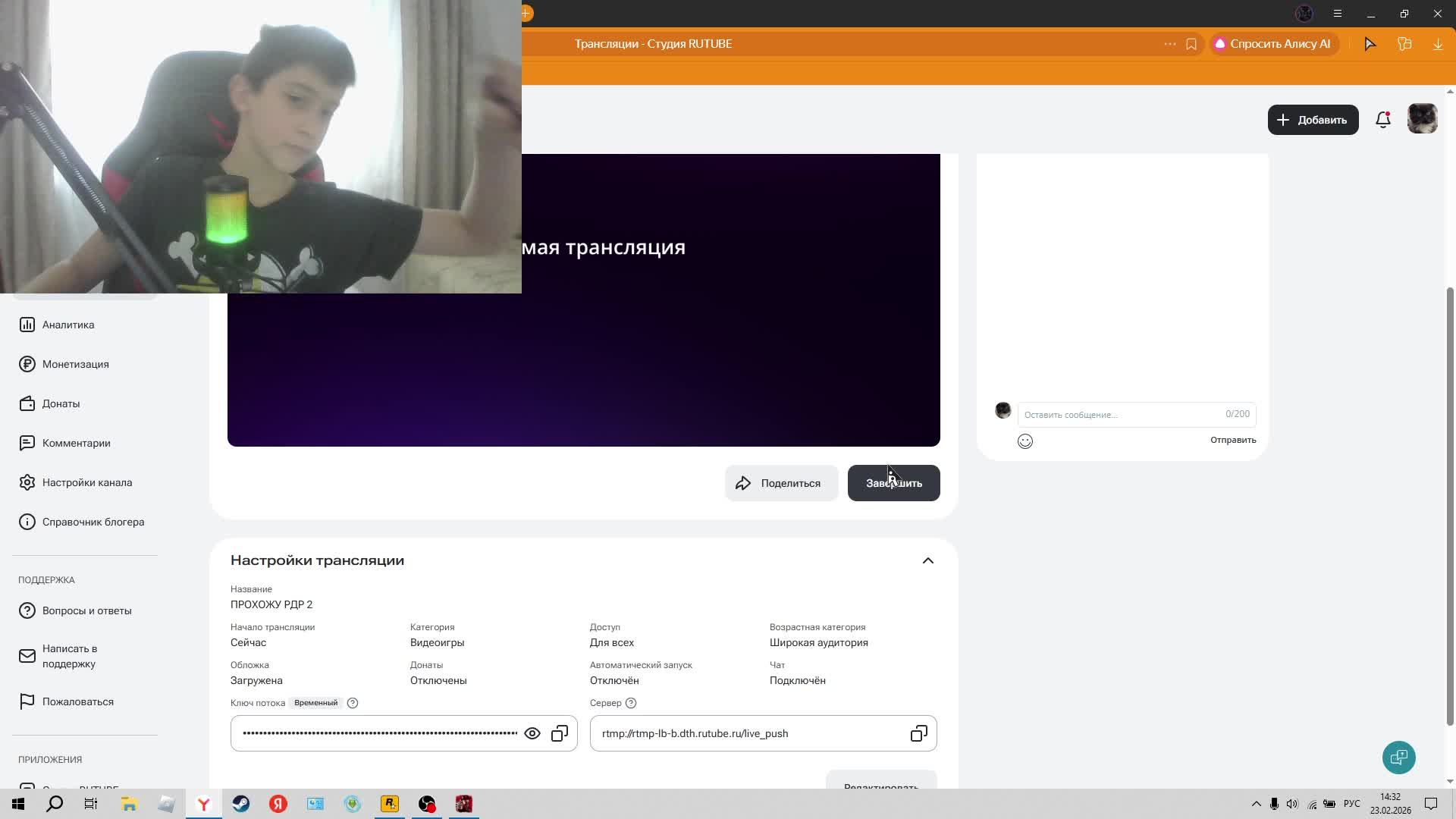Show help tooltip for Сервер
The width and height of the screenshot is (1456, 819).
pos(631,703)
